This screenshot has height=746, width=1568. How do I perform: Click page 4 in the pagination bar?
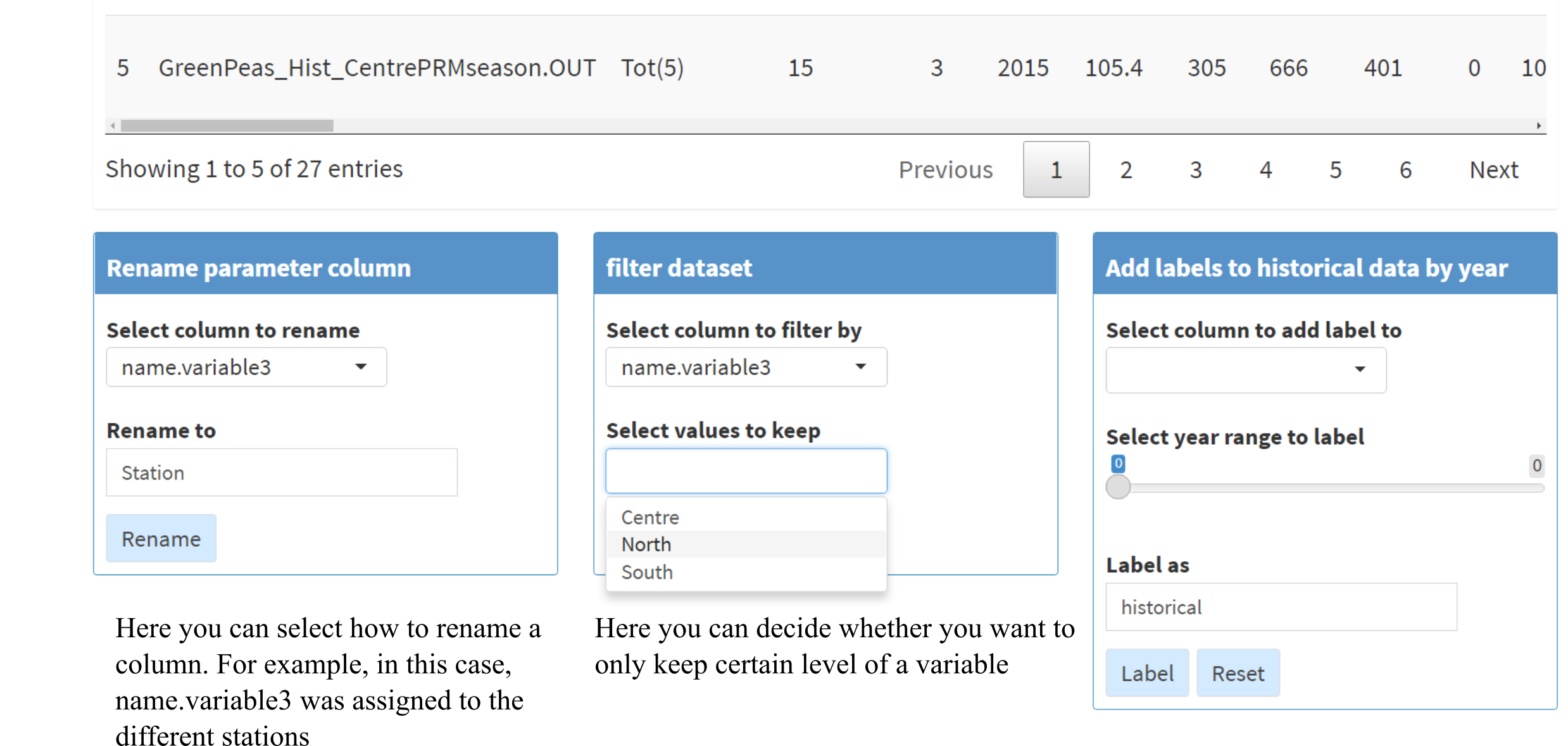pos(1265,169)
